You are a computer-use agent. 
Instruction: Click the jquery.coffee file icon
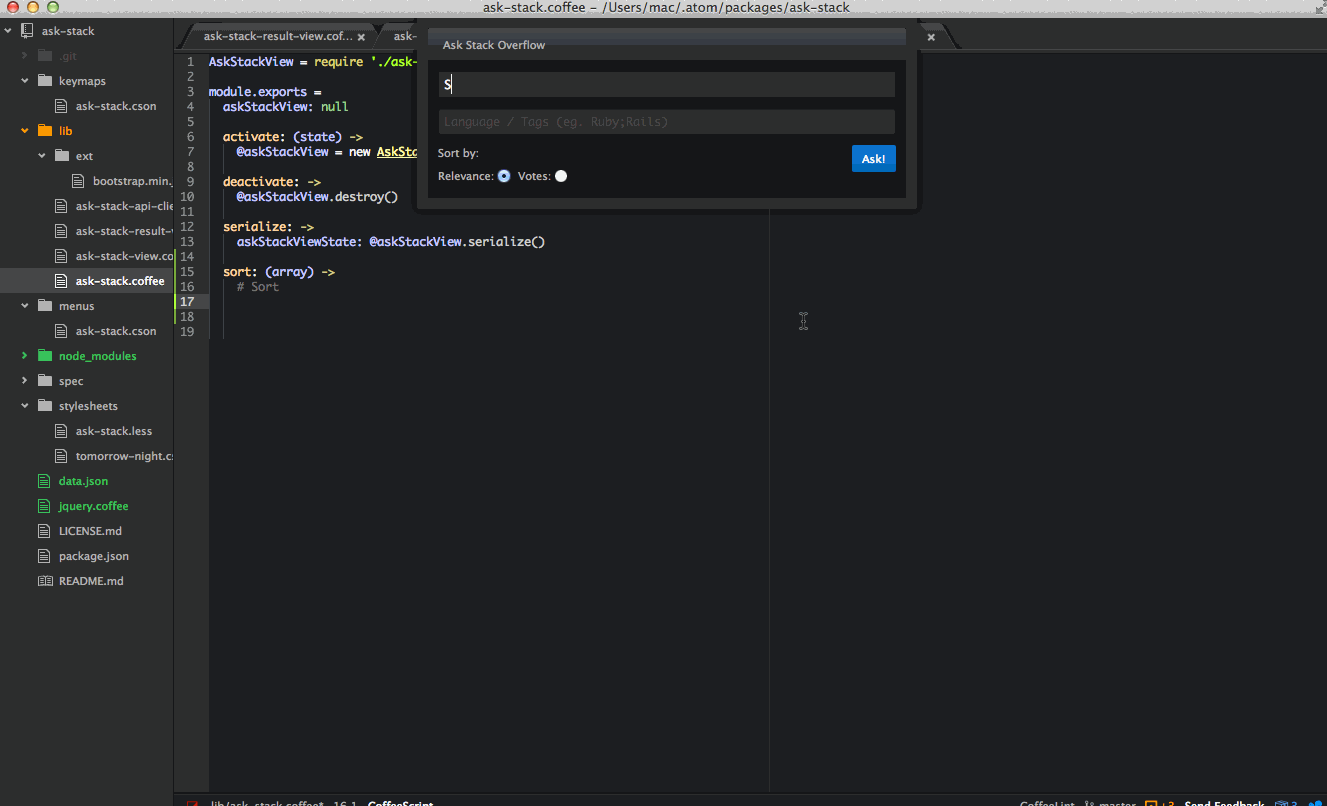click(43, 506)
